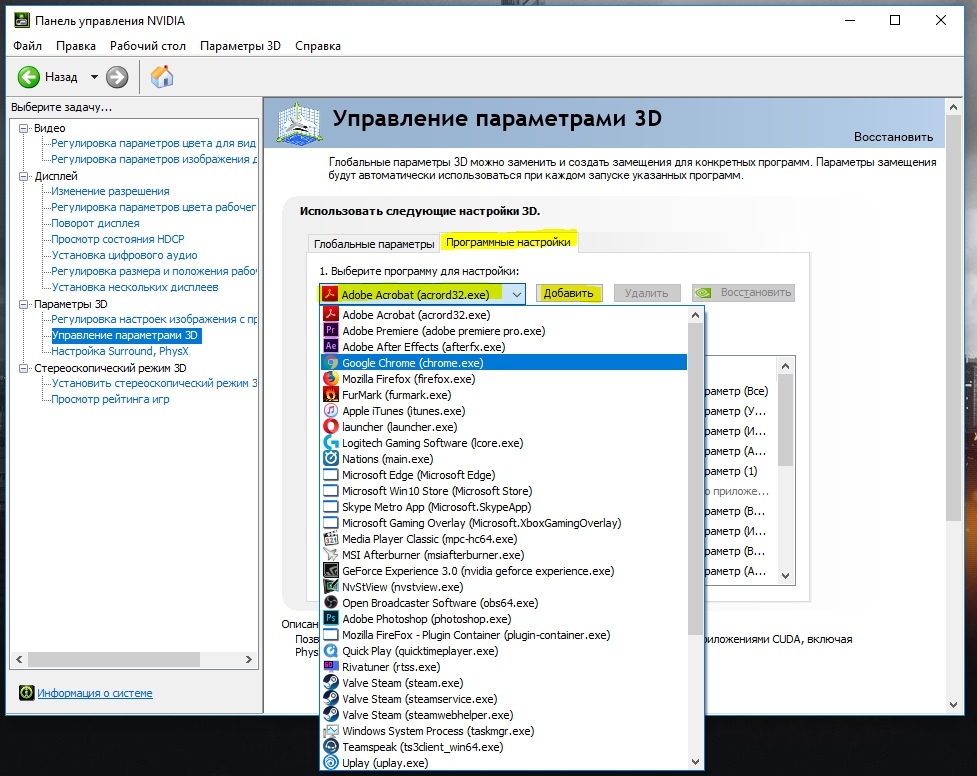Collapse the Дисплей tree node
Viewport: 977px width, 776px height.
[x=24, y=176]
